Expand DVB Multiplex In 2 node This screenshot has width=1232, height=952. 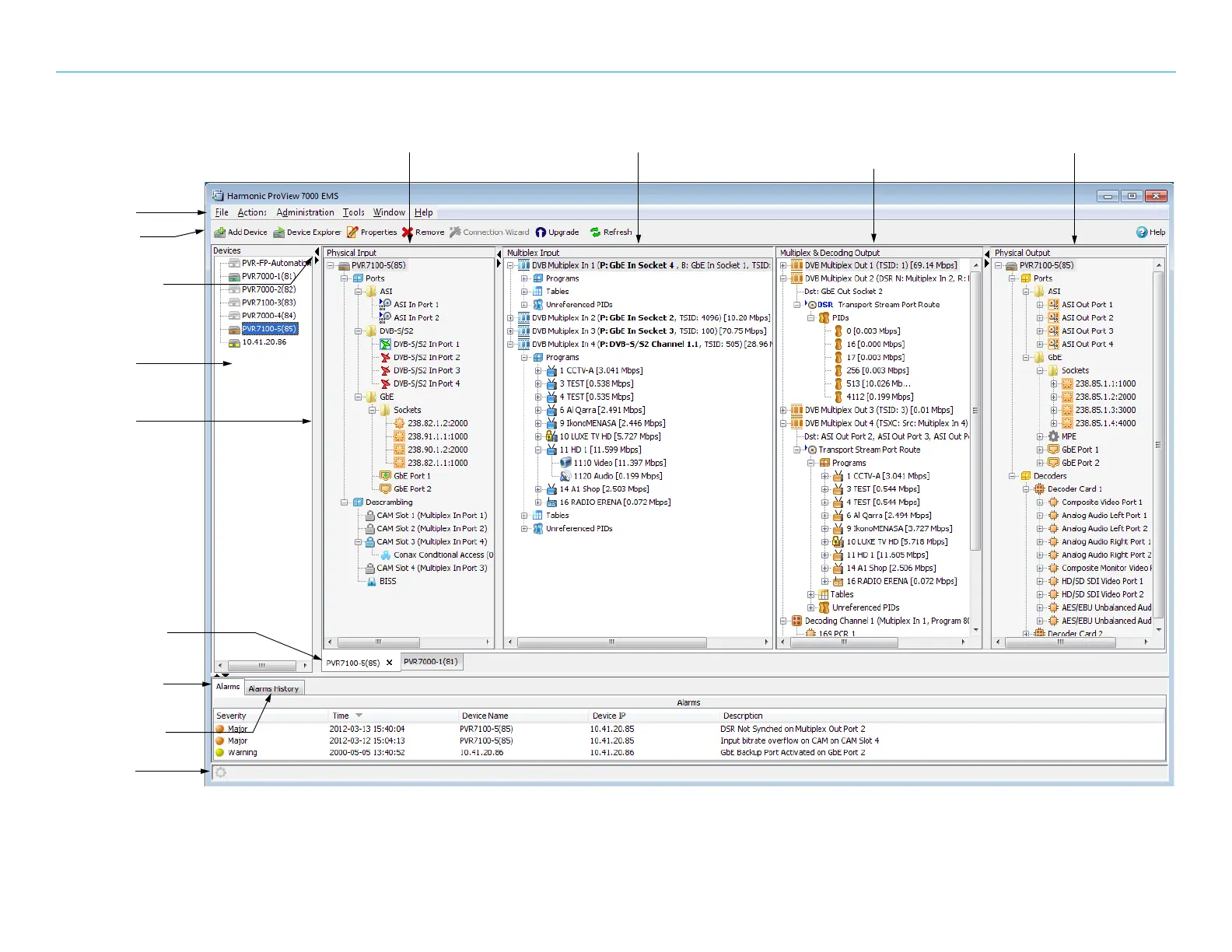click(x=510, y=318)
